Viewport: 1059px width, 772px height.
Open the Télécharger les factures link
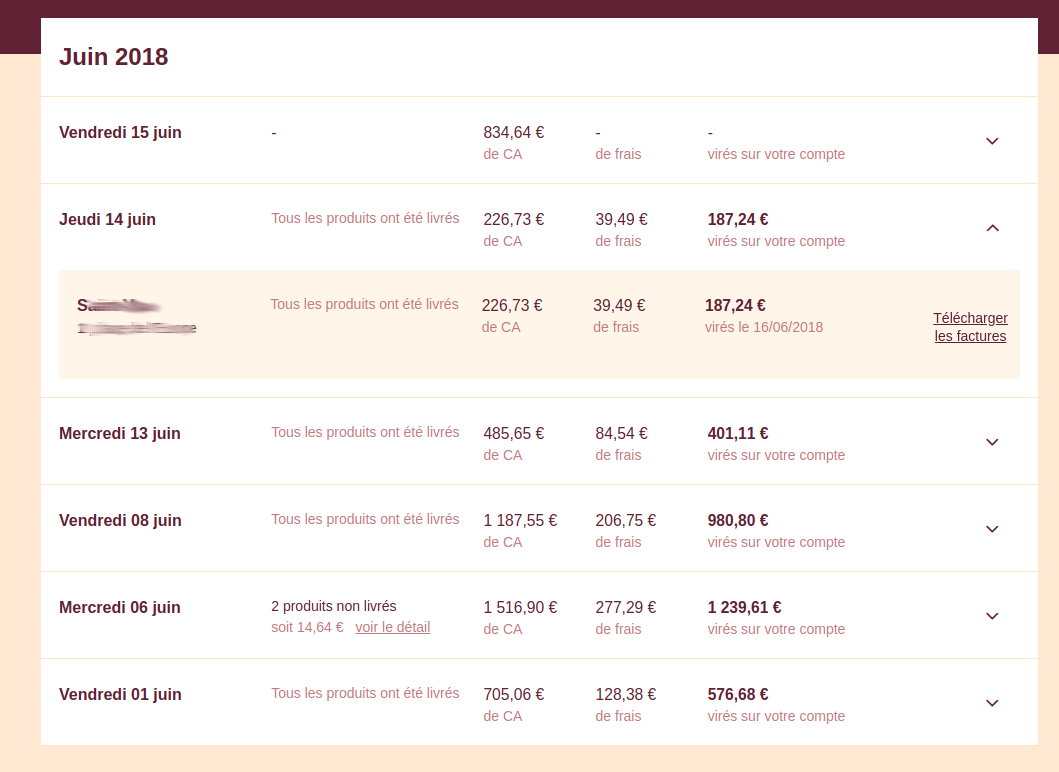(971, 327)
